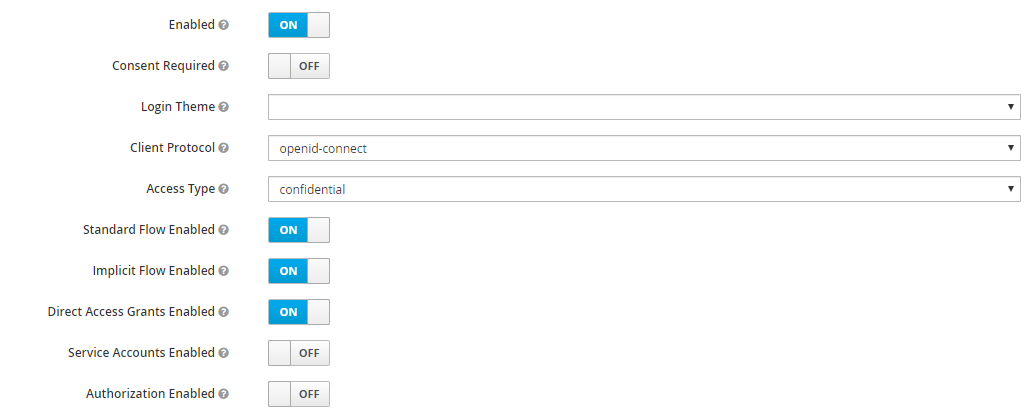Click Client Protocol help icon

[x=224, y=148]
